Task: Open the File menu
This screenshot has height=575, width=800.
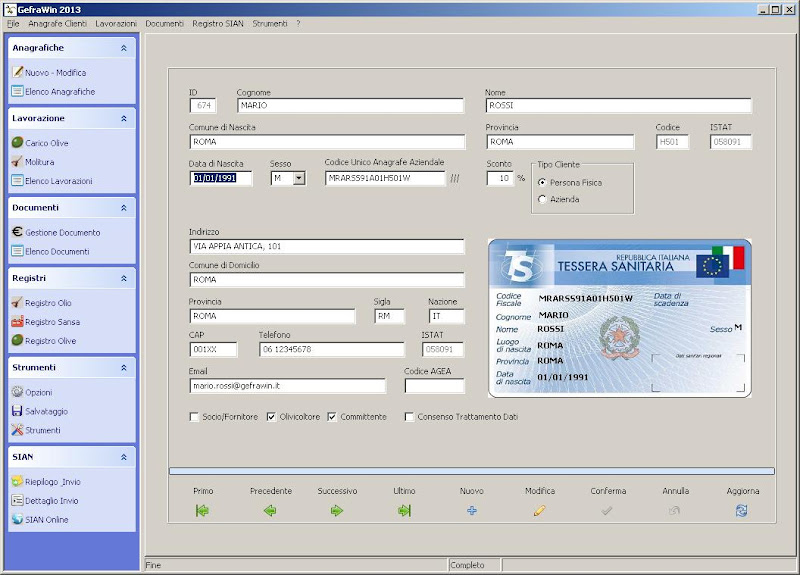Action: (x=13, y=23)
